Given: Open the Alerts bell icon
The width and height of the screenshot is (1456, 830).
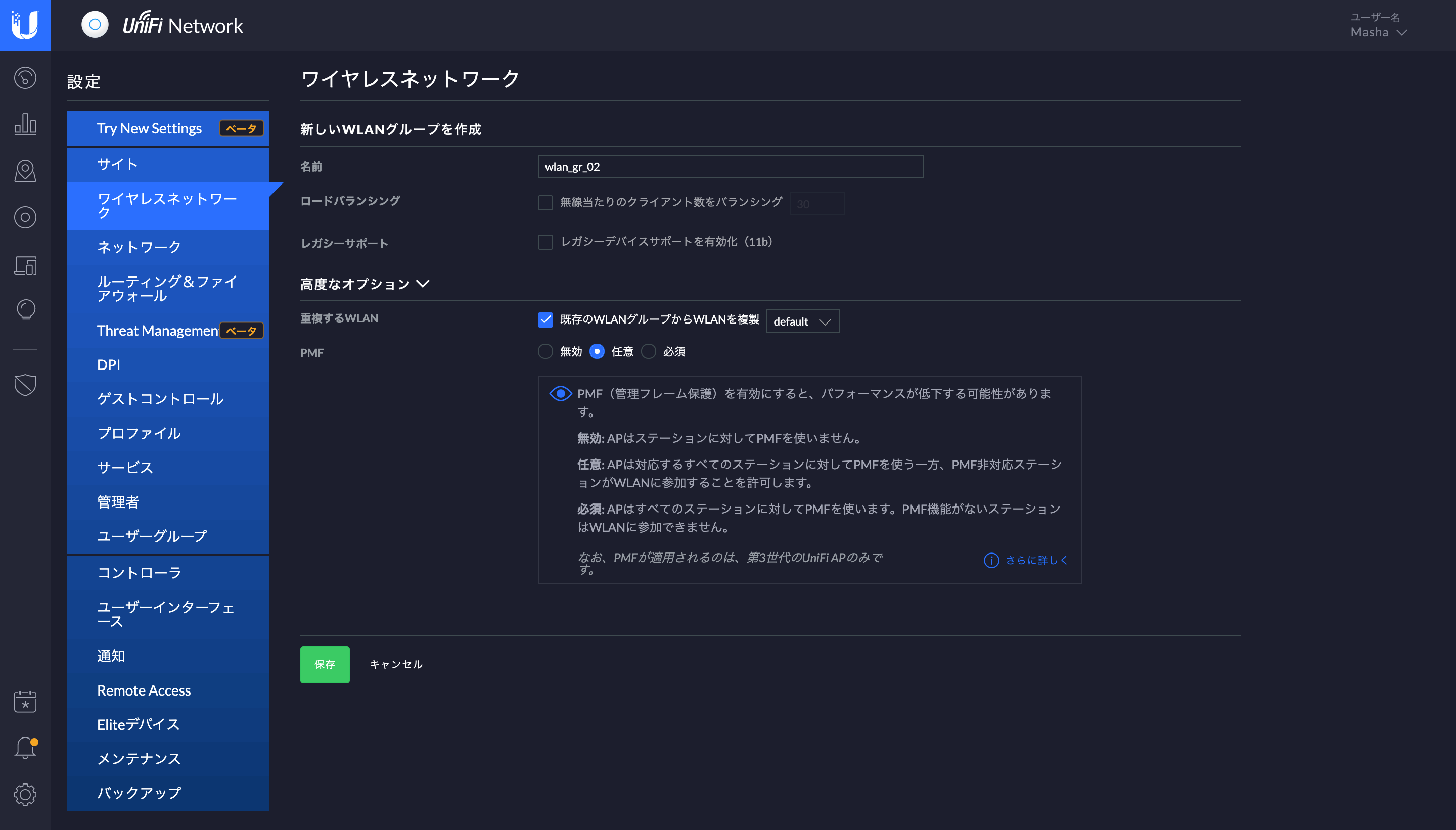Looking at the screenshot, I should click(x=25, y=748).
